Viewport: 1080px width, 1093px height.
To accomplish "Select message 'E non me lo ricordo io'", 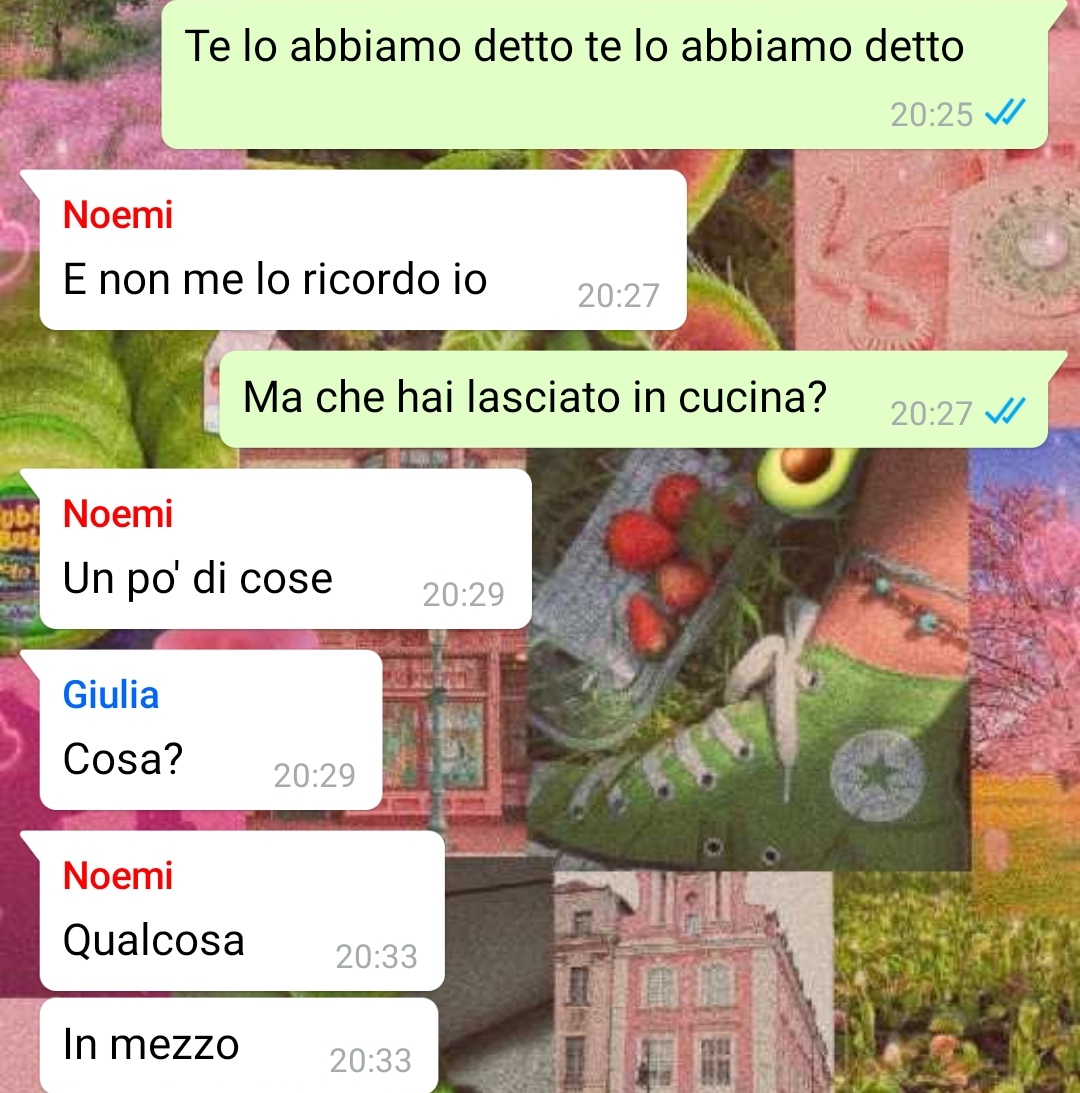I will [x=363, y=250].
